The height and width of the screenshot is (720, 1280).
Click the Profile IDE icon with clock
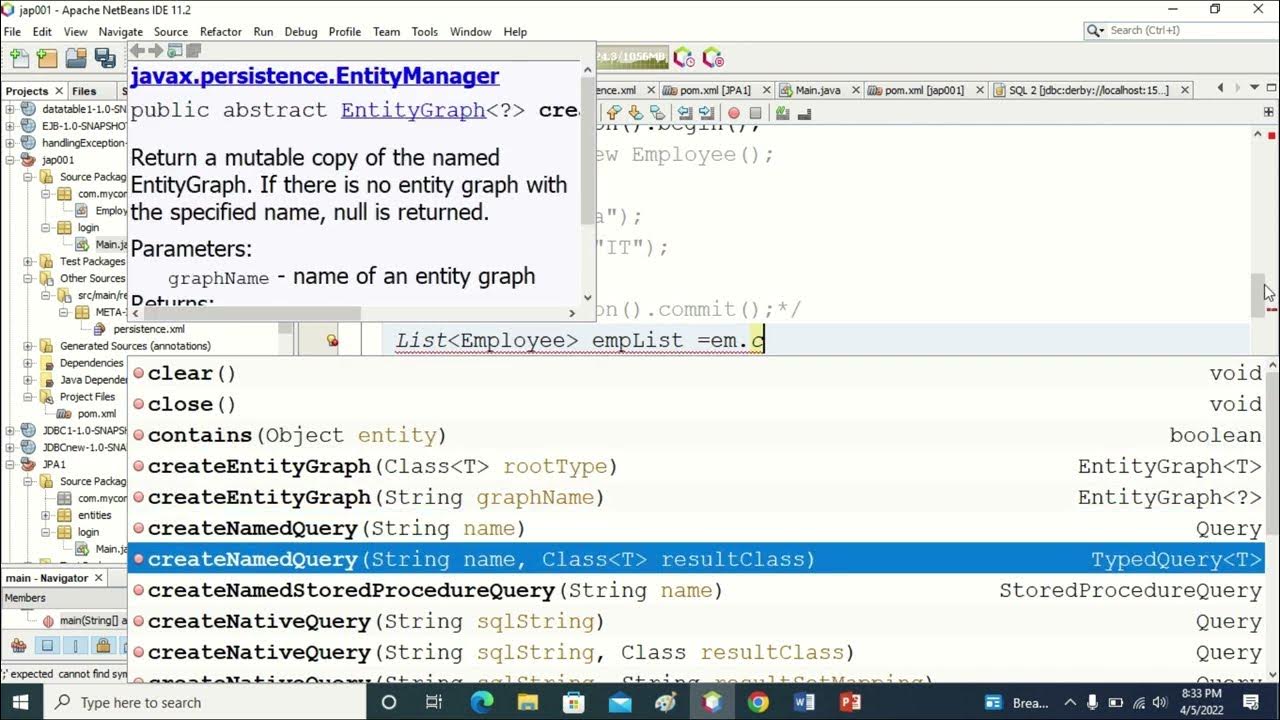tap(684, 58)
